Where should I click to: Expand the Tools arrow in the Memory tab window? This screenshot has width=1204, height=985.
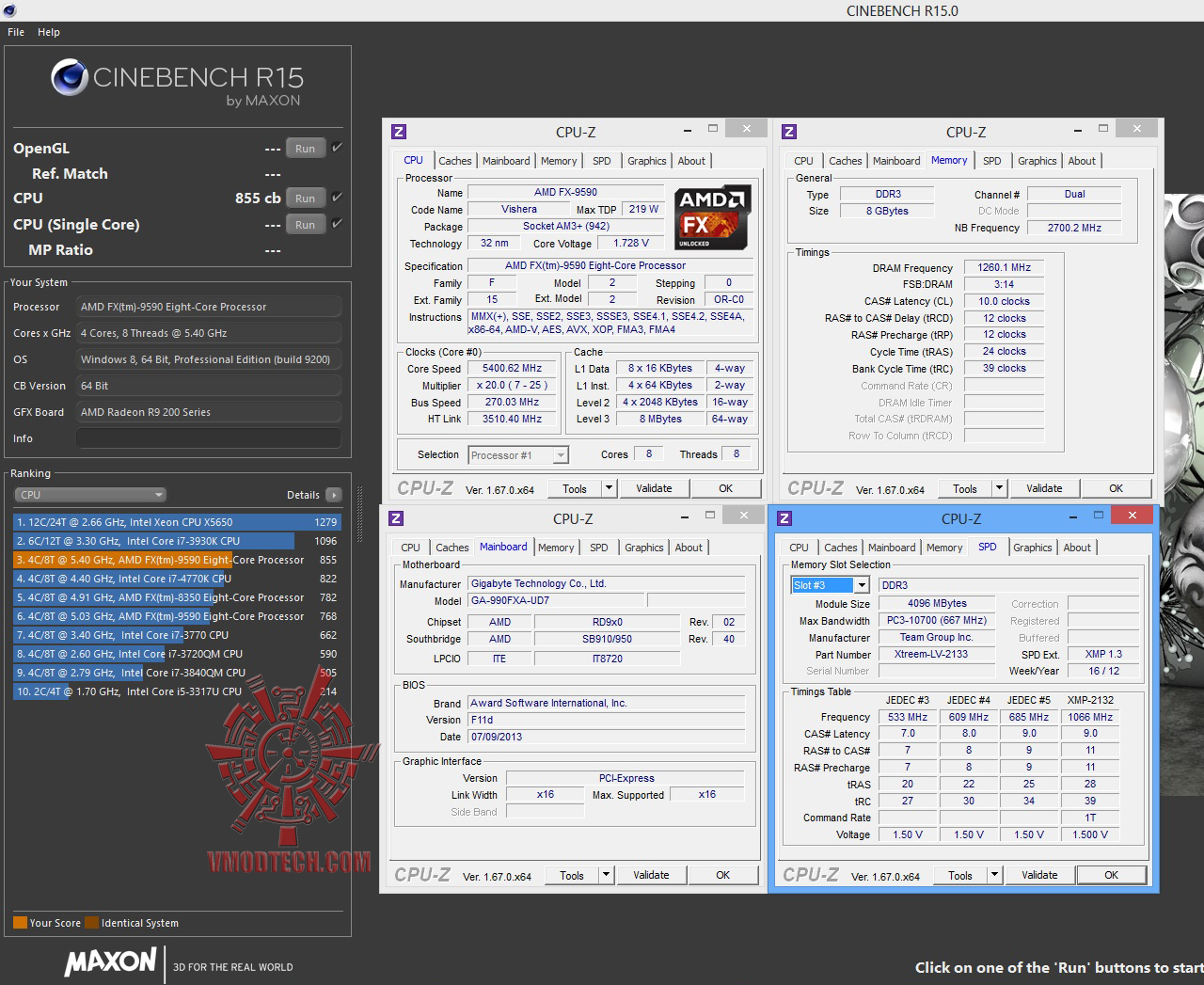tap(1000, 488)
